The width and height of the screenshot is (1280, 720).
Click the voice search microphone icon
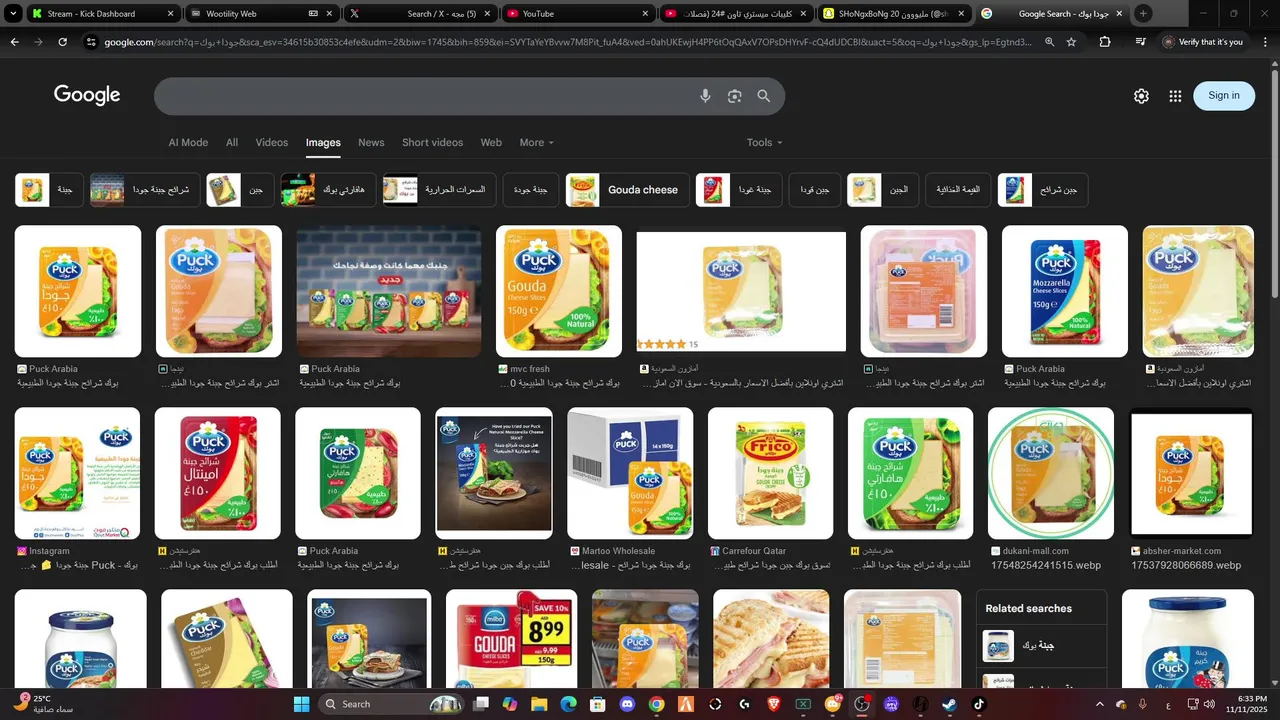(x=705, y=96)
